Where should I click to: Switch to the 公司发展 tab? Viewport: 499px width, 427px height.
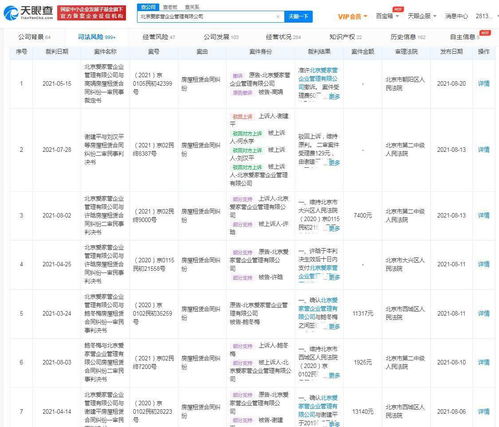[221, 37]
